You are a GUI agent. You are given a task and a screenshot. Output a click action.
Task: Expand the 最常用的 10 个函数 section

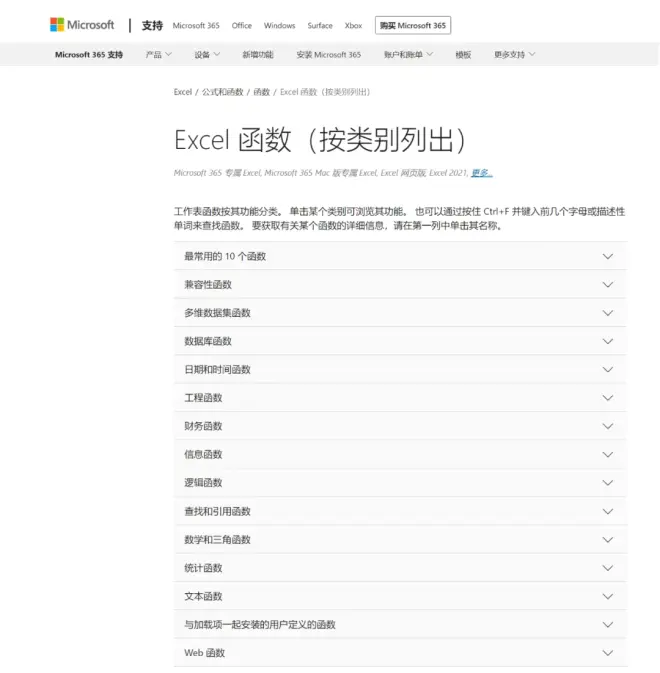click(400, 256)
